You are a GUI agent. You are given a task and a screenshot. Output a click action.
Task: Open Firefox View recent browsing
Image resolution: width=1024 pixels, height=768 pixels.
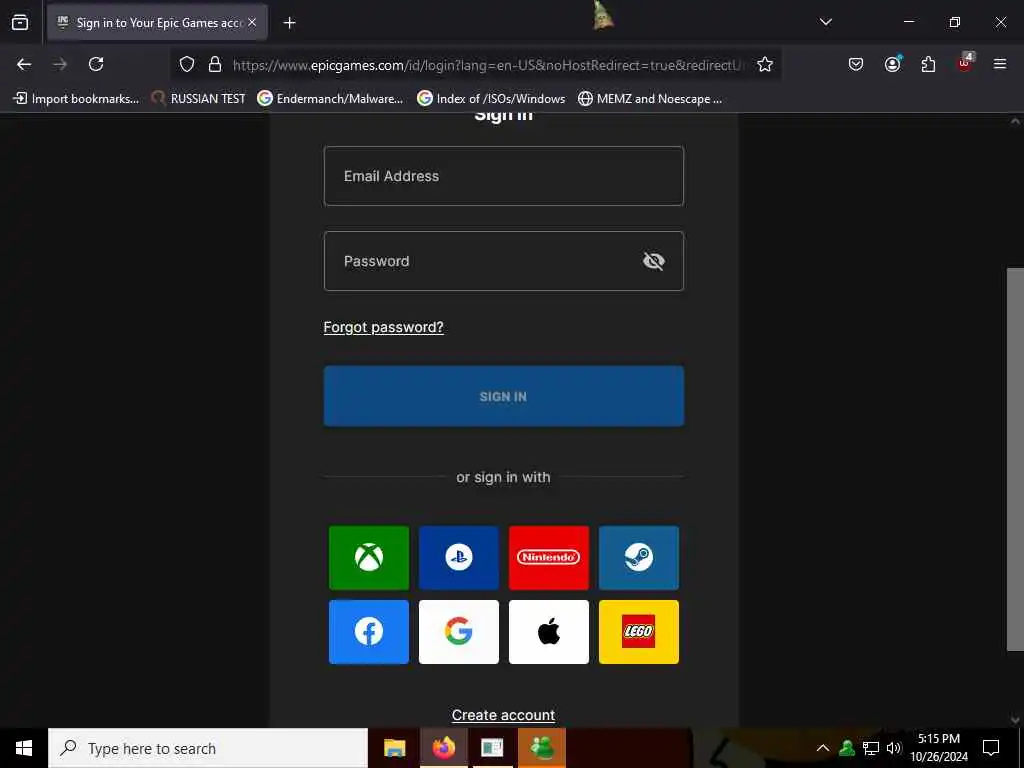point(20,22)
